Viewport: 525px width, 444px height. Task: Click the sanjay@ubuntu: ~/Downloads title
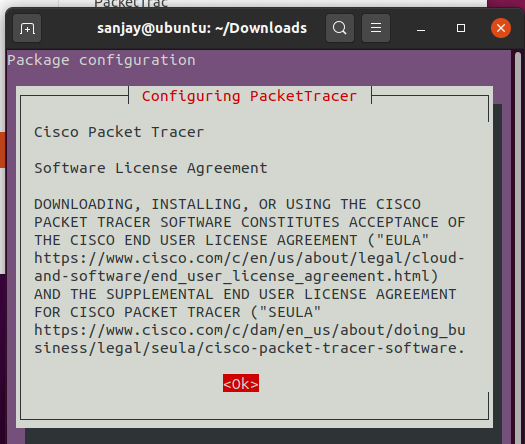pos(202,28)
